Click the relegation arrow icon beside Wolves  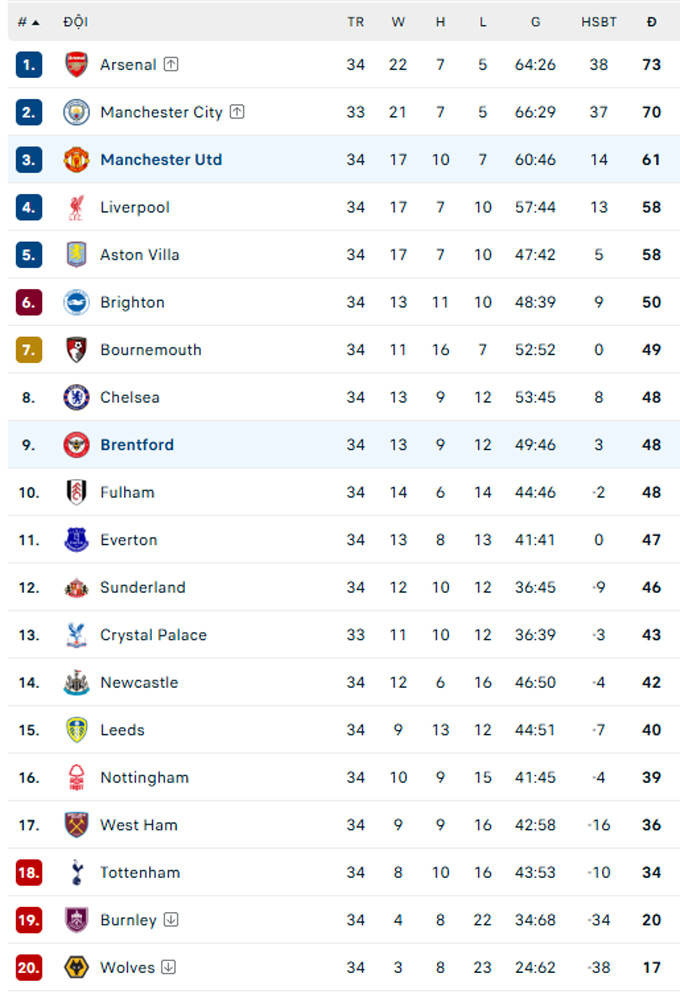click(169, 967)
